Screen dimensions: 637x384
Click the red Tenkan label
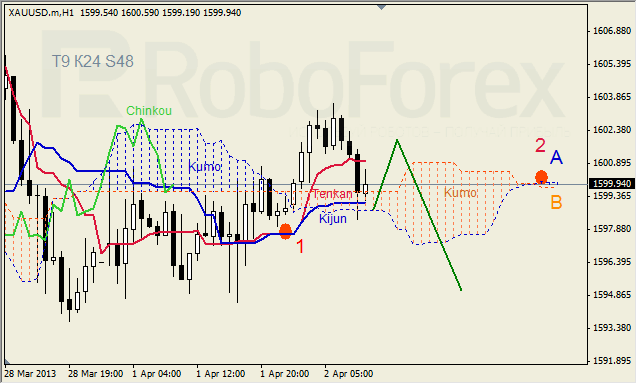332,194
